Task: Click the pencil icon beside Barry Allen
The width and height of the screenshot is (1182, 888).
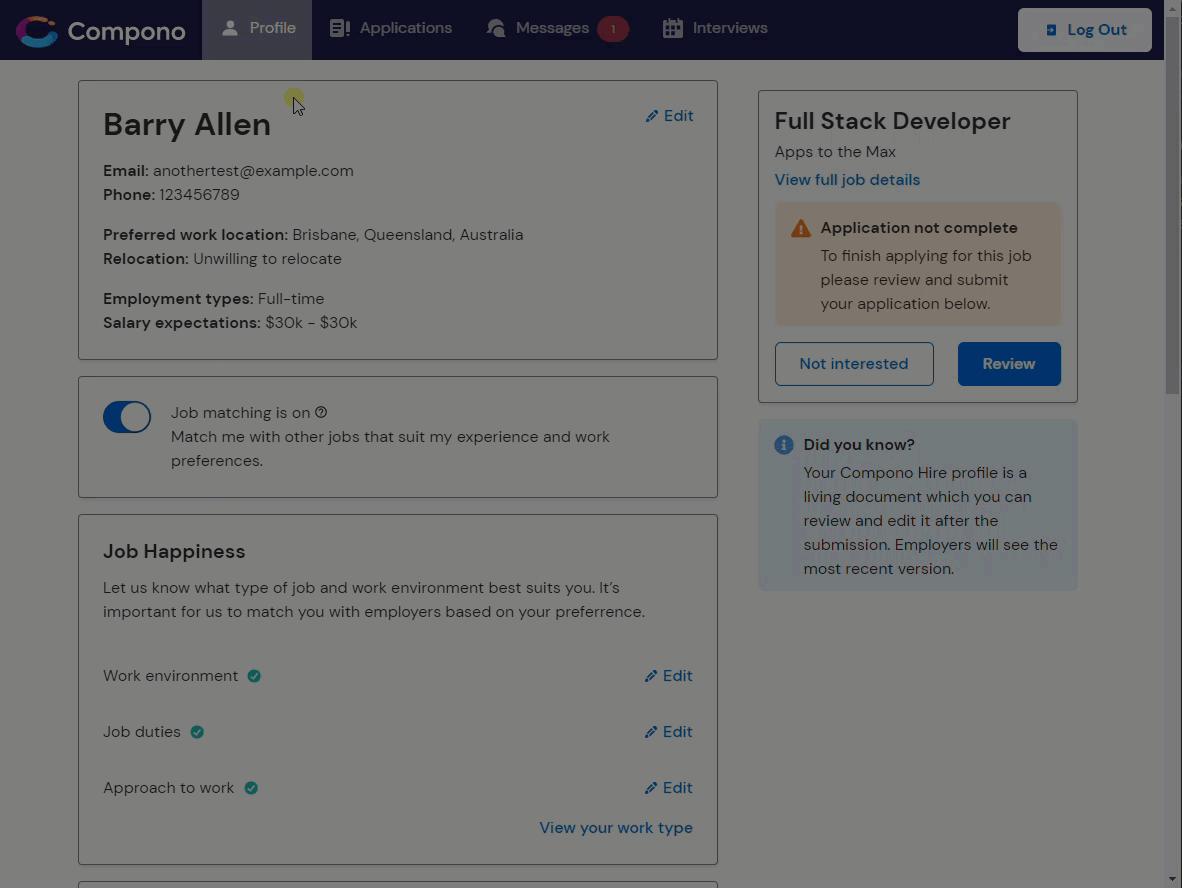Action: click(652, 116)
